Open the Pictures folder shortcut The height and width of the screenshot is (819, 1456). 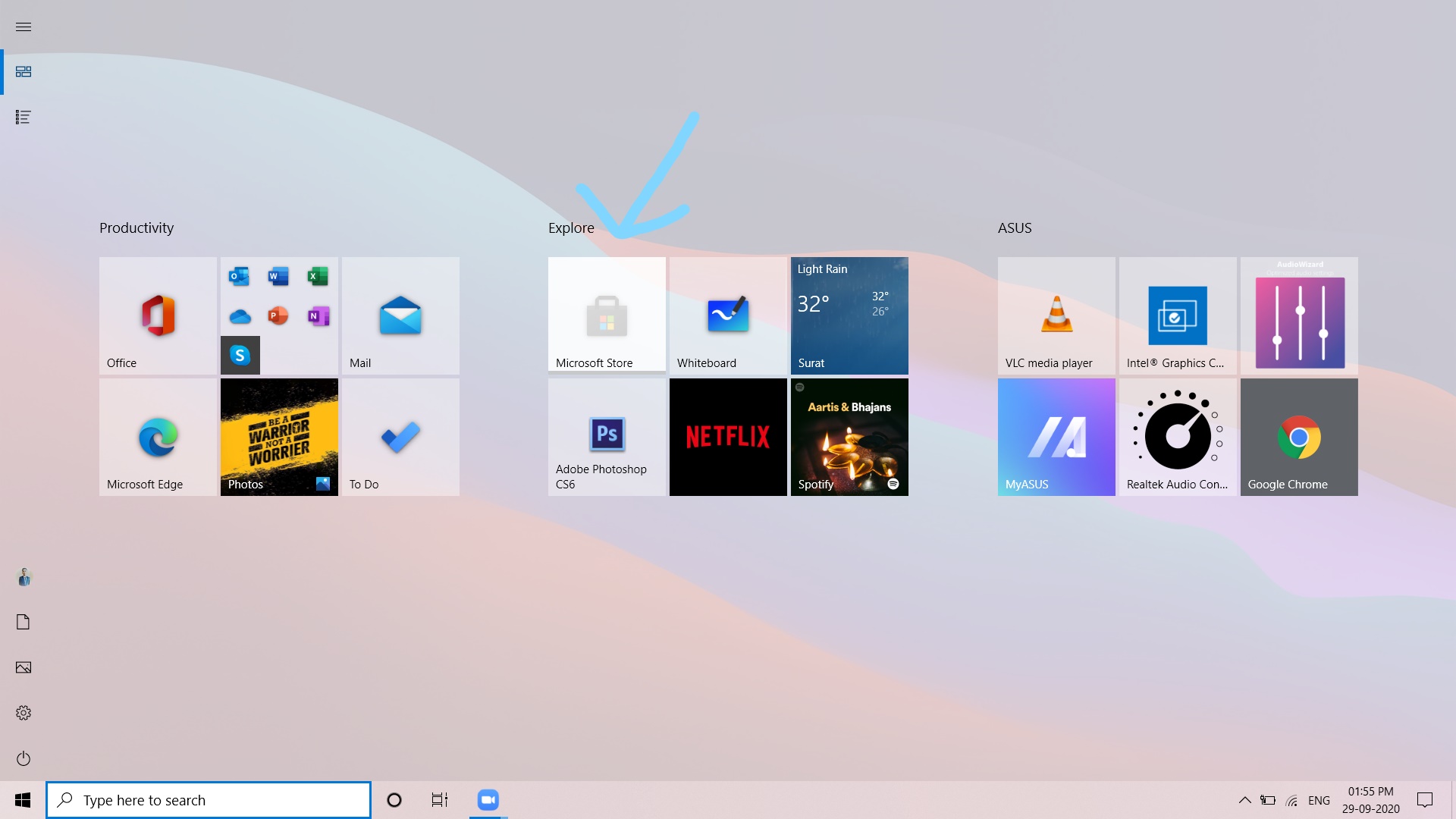click(24, 667)
